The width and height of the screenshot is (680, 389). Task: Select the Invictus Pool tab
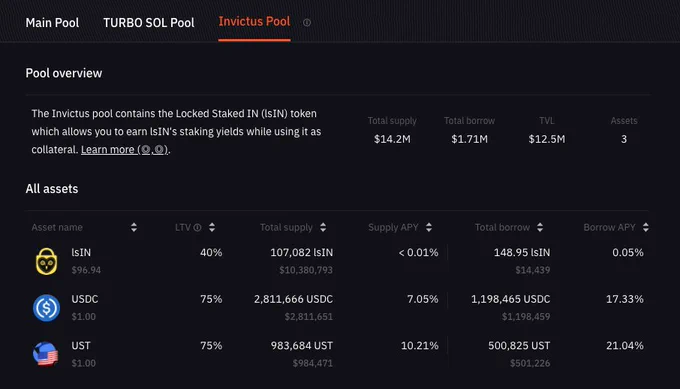coord(254,22)
